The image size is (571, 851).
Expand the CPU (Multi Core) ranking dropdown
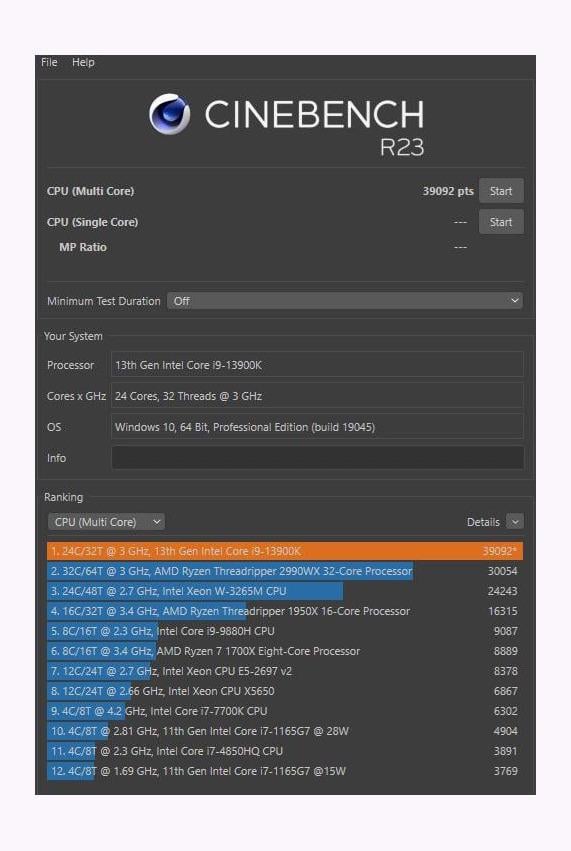point(106,522)
